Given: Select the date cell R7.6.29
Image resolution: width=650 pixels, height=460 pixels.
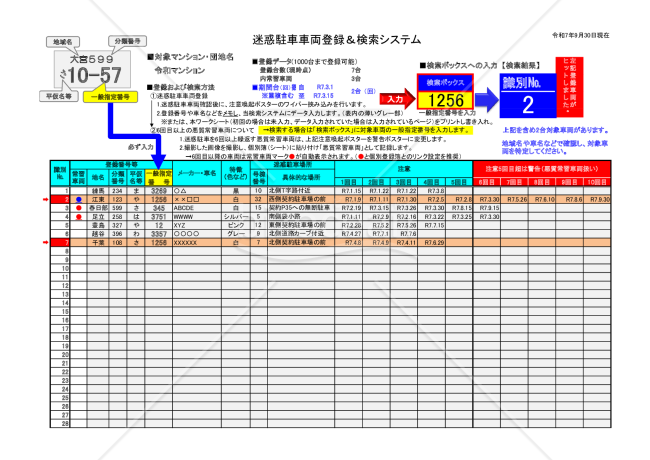Looking at the screenshot, I should [432, 242].
